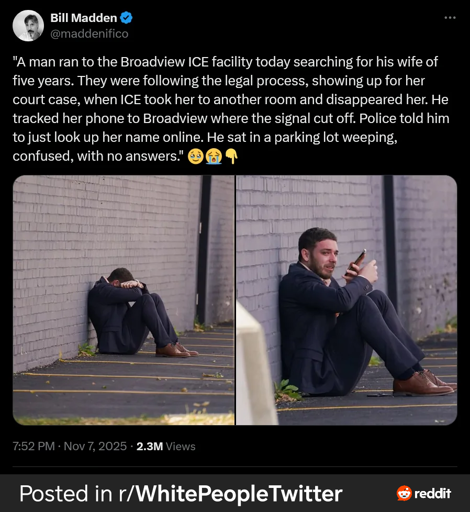Click the brown shoes in right photo
The width and height of the screenshot is (470, 512).
pos(425,383)
